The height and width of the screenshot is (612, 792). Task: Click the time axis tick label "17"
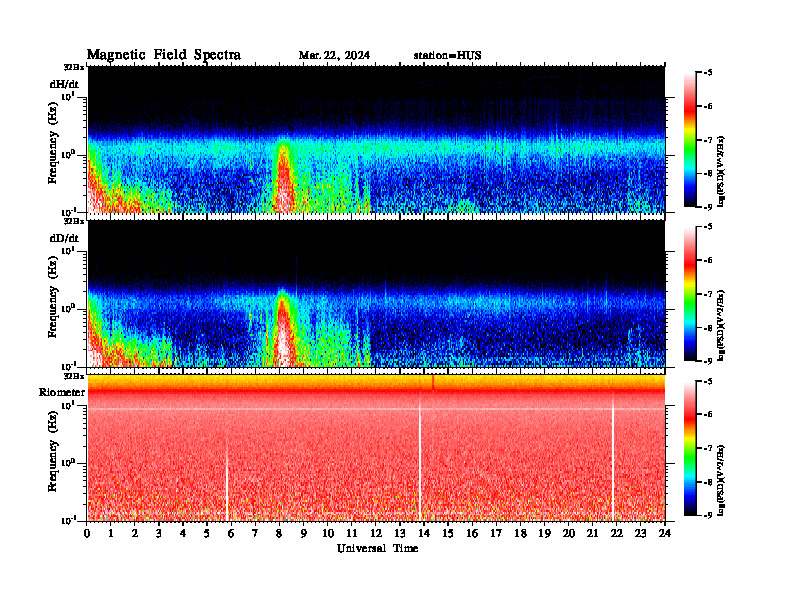[x=496, y=533]
